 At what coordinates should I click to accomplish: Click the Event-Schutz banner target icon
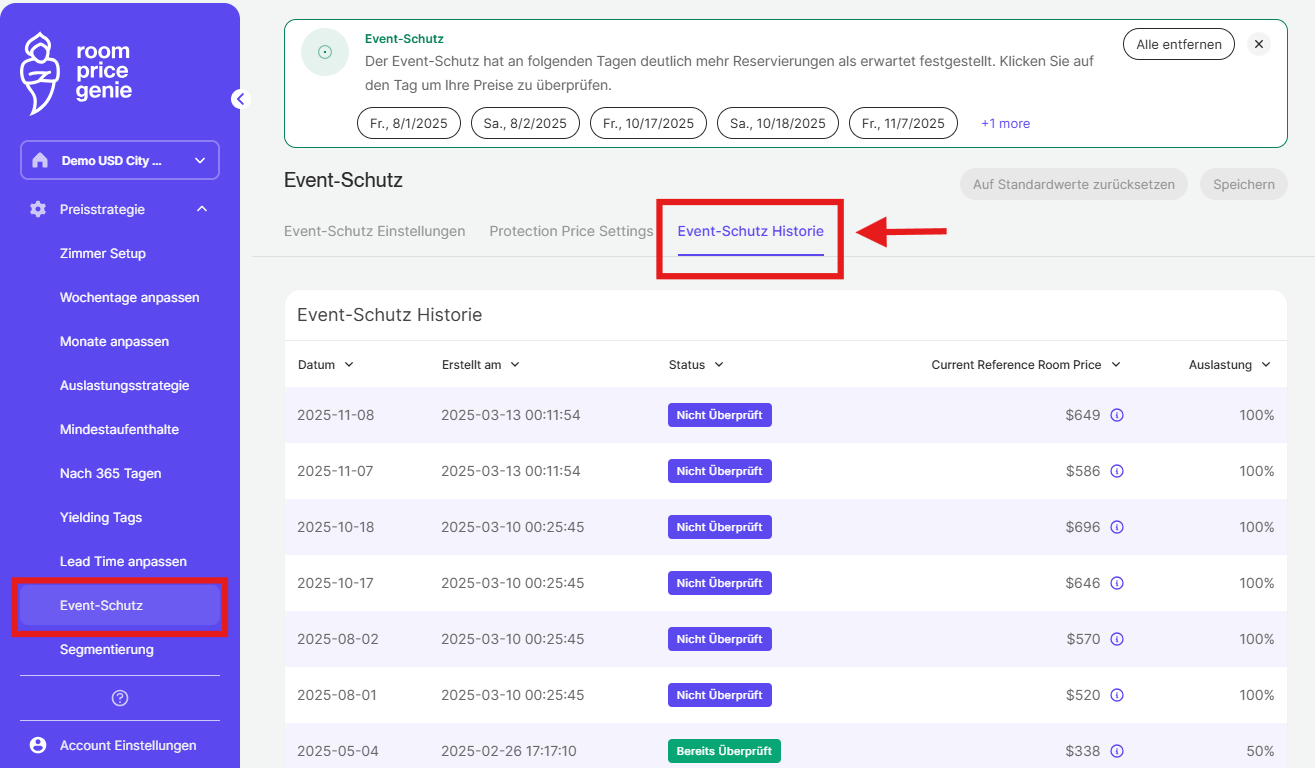(325, 52)
